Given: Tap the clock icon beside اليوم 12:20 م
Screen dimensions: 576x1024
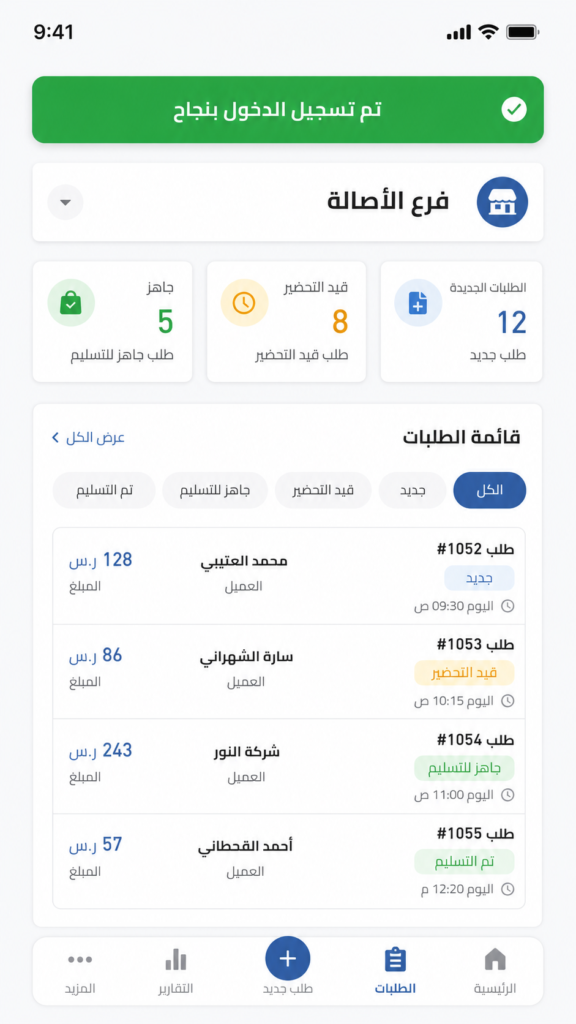Looking at the screenshot, I should point(507,889).
